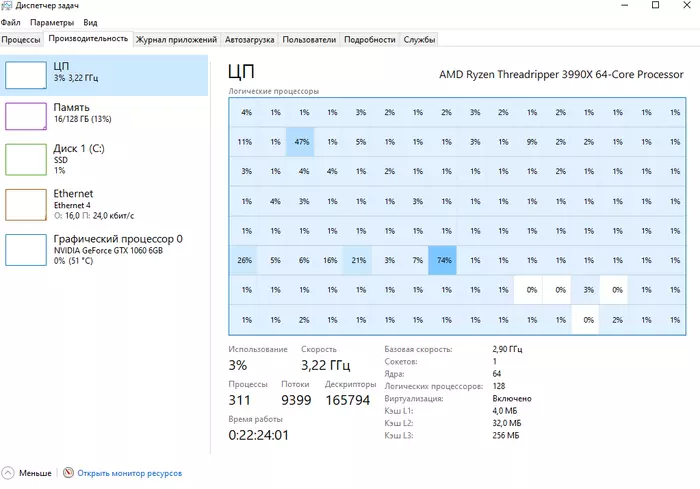The width and height of the screenshot is (700, 489).
Task: Open the Подробности tab
Action: point(370,40)
